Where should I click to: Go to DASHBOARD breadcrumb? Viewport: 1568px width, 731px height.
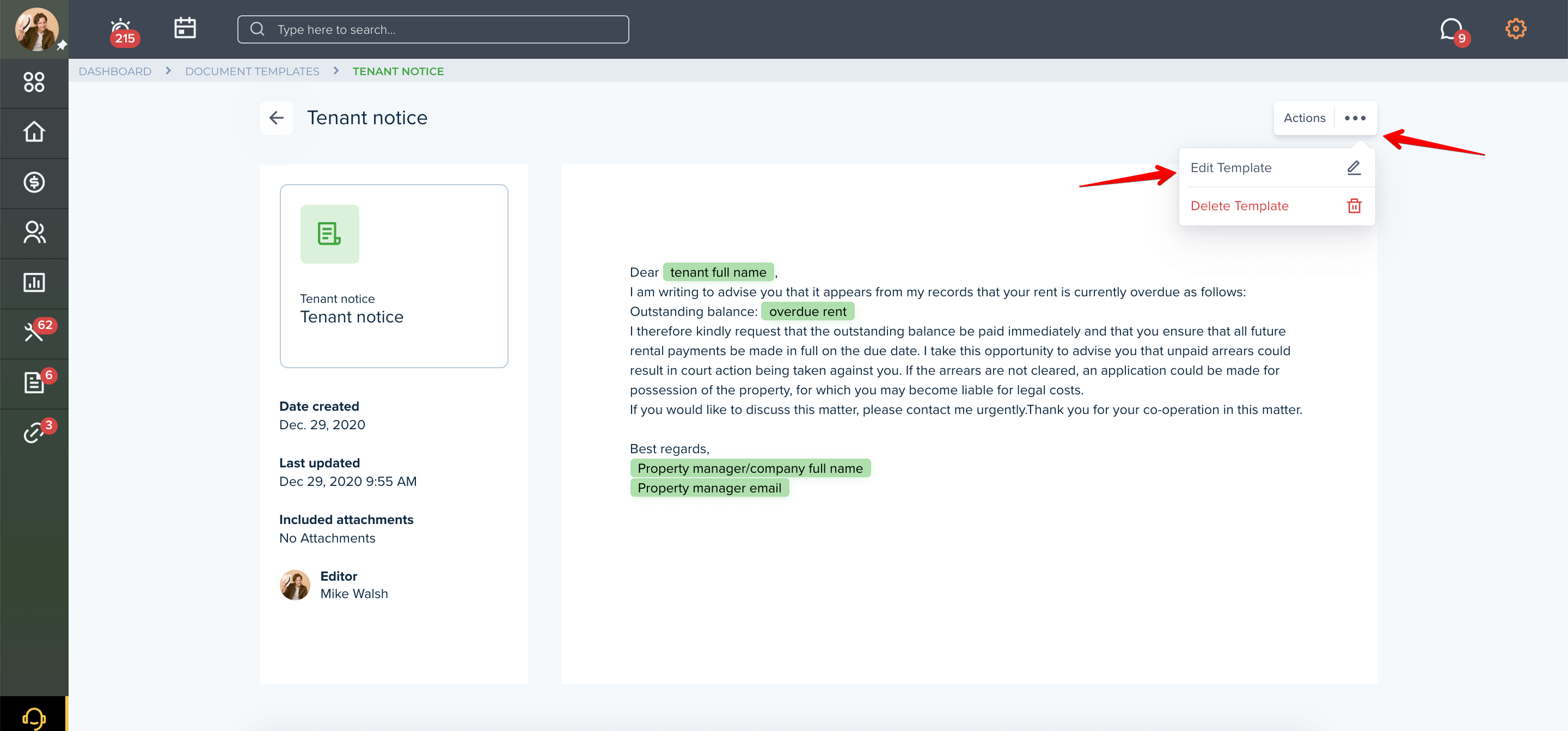point(115,71)
